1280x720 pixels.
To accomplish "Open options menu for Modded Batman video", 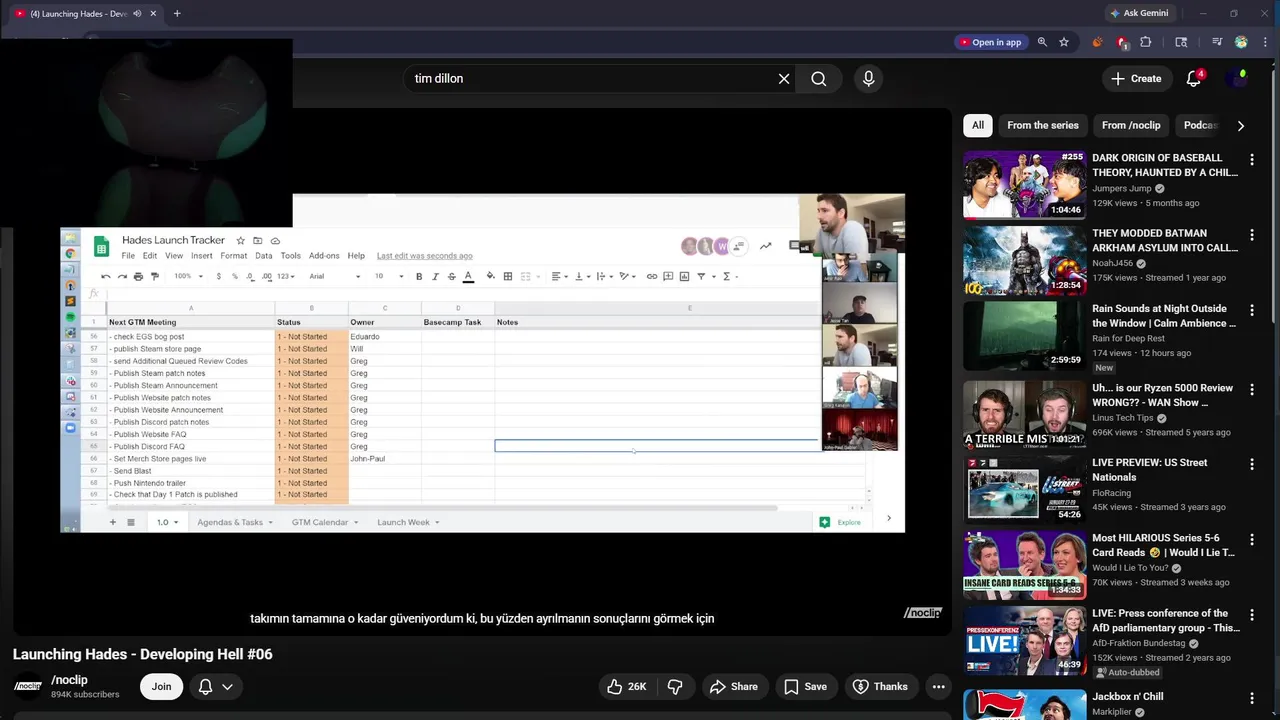I will click(x=1251, y=236).
